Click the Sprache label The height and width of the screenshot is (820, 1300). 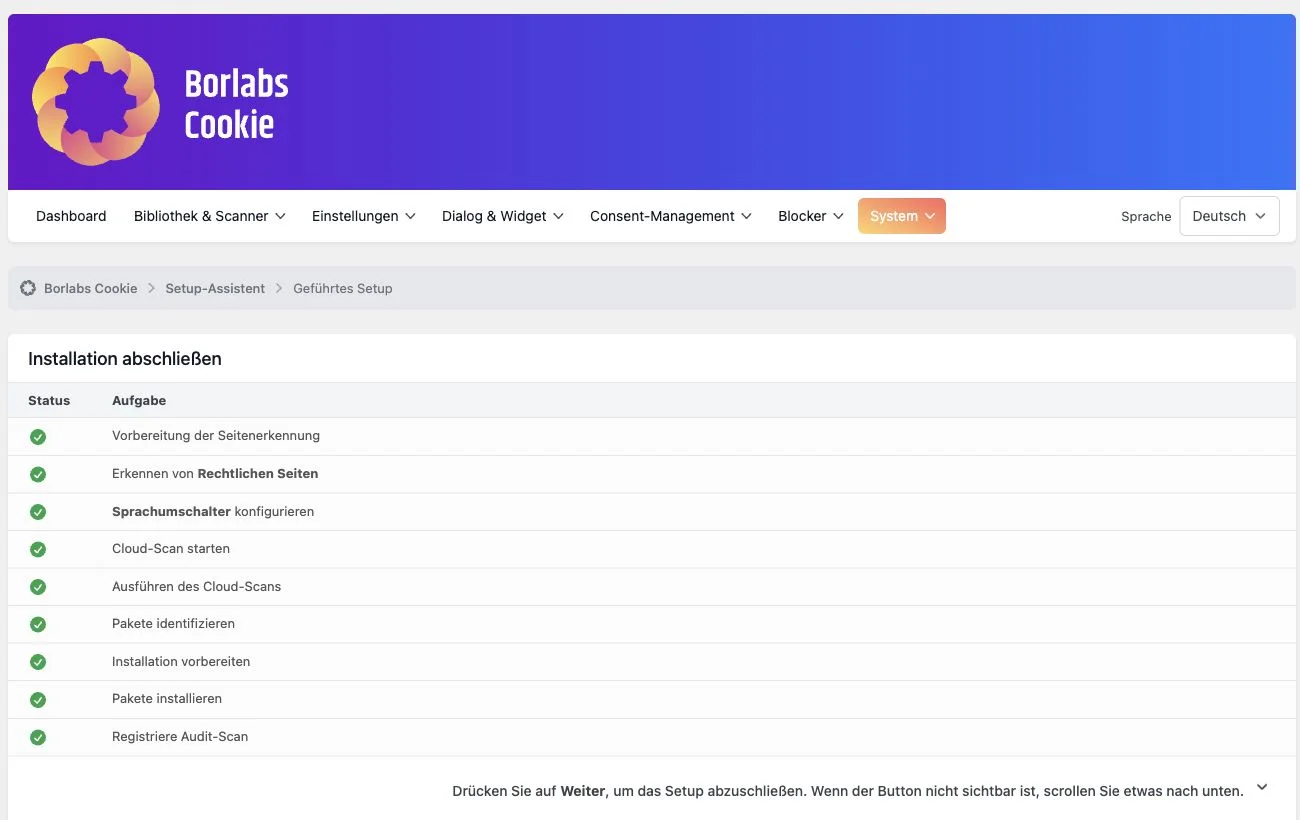pyautogui.click(x=1146, y=216)
